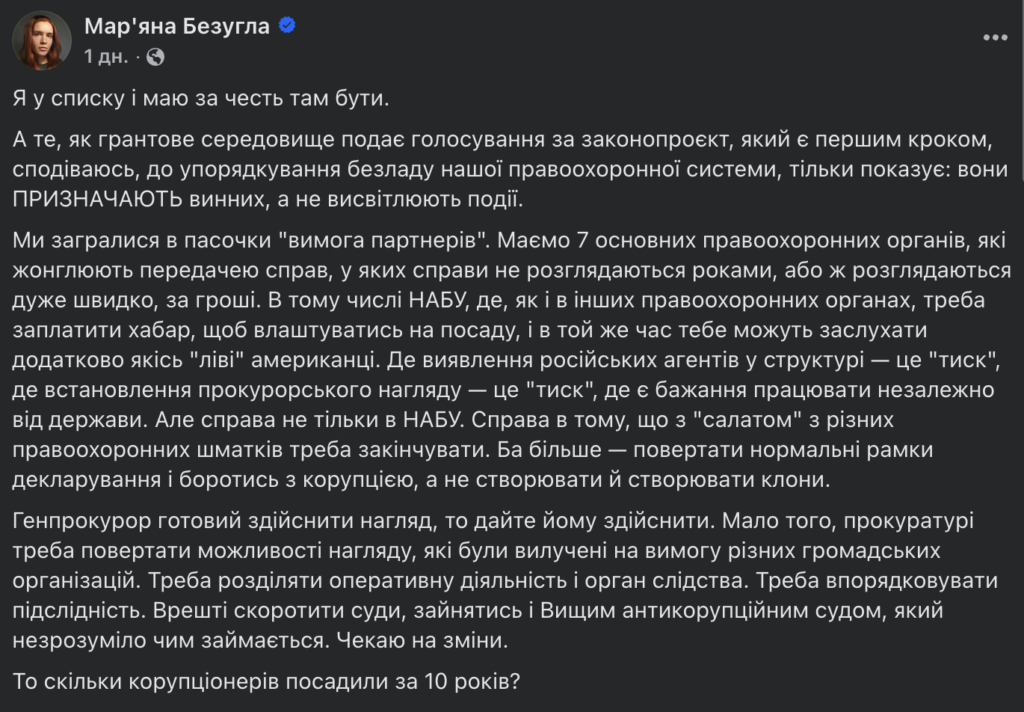Screen dimensions: 1024x712
Task: Open Мар'яна Безугла's profile picture
Action: pos(42,40)
